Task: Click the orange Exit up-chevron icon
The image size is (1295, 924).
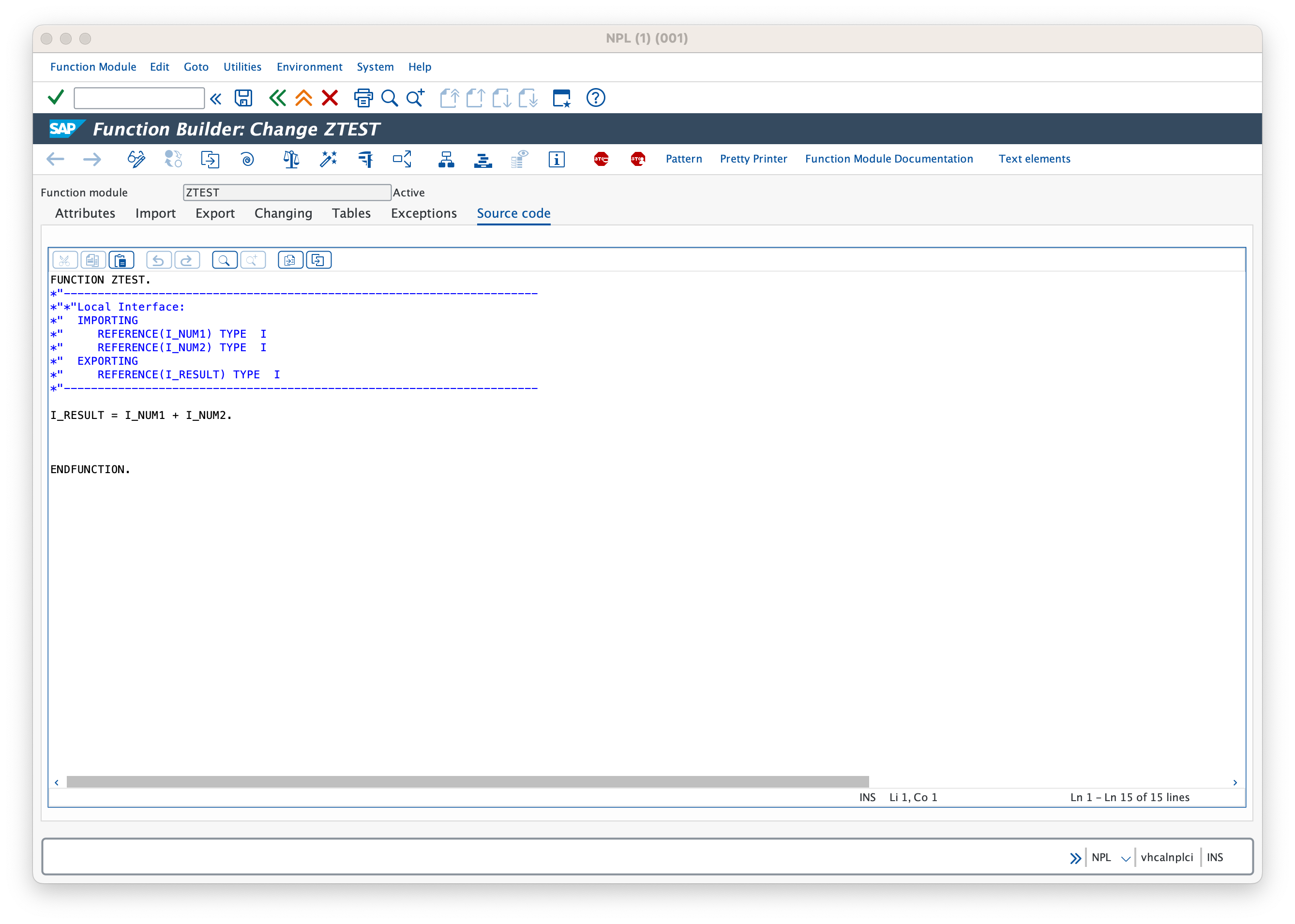Action: pyautogui.click(x=304, y=98)
